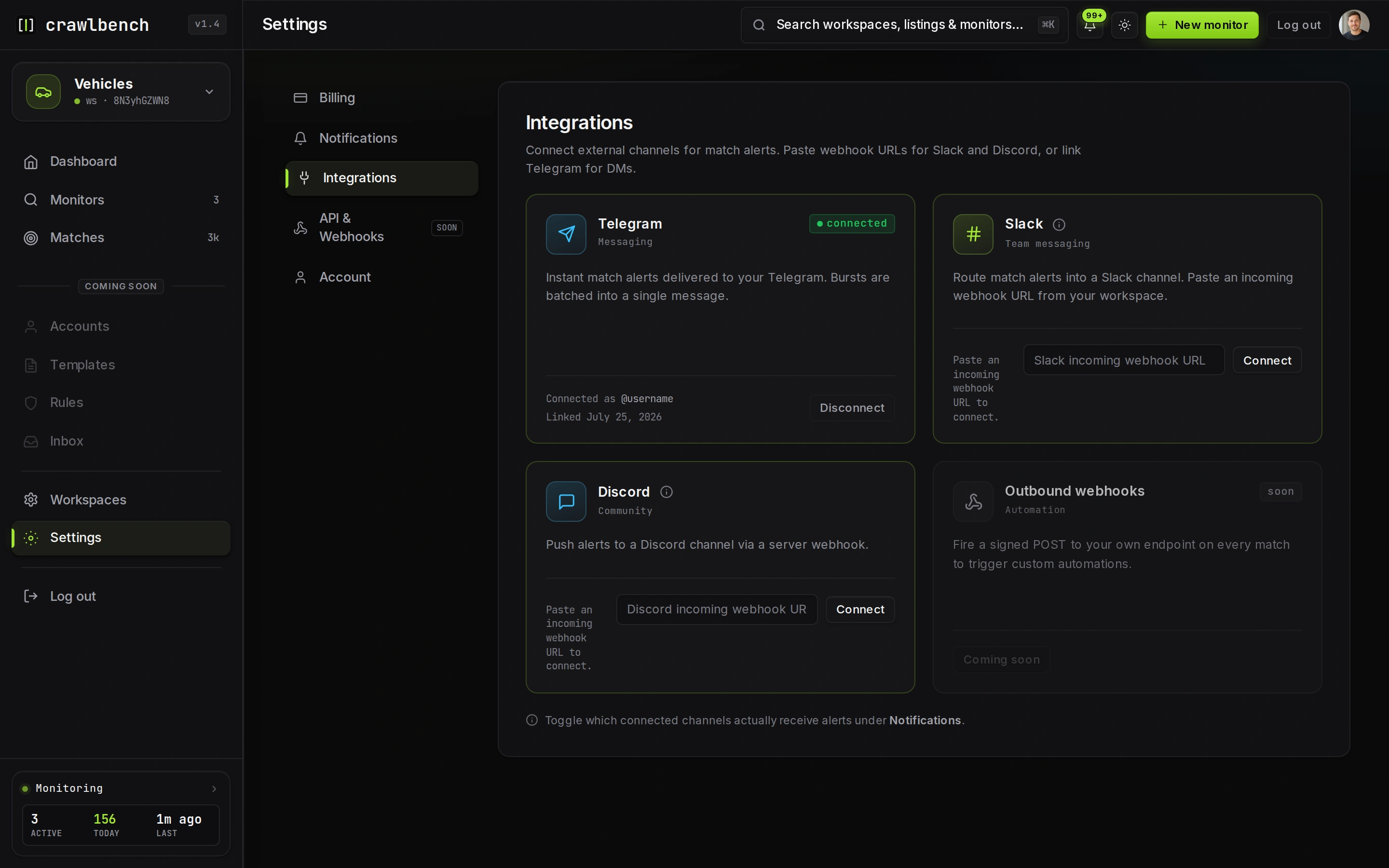Click Log out in the left sidebar
Image resolution: width=1389 pixels, height=868 pixels.
click(x=121, y=596)
